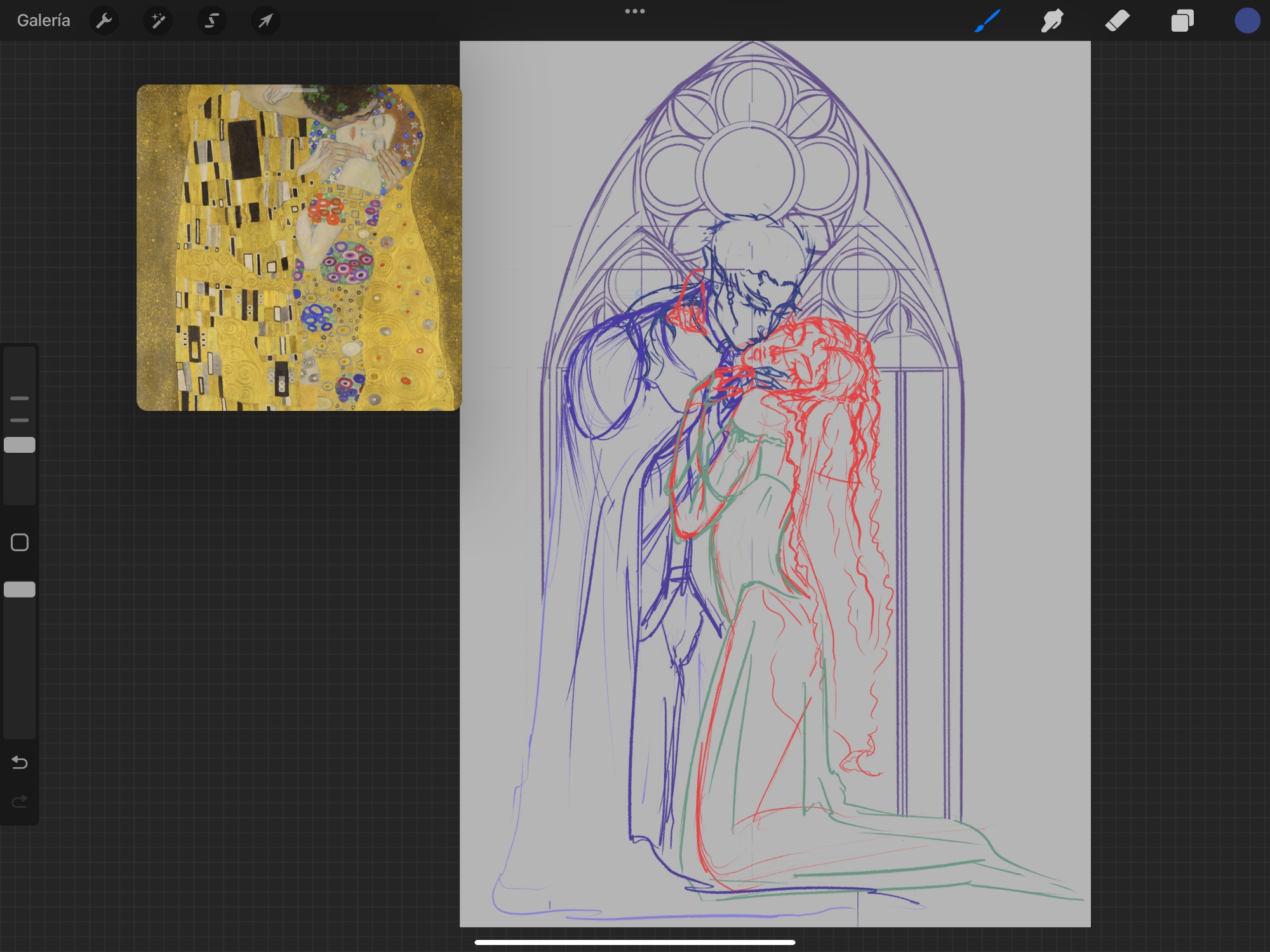Tap the home indicator bar at bottom

click(634, 942)
